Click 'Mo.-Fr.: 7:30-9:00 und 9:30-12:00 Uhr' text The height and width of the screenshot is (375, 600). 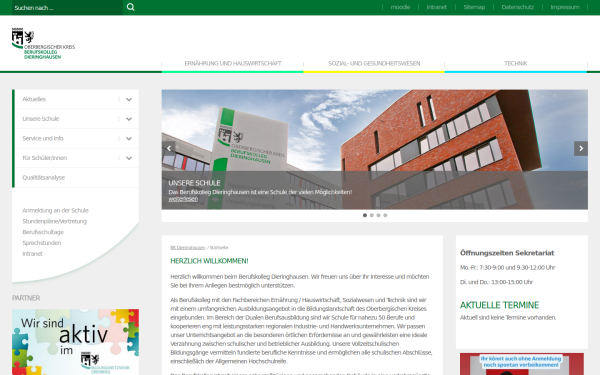click(507, 267)
